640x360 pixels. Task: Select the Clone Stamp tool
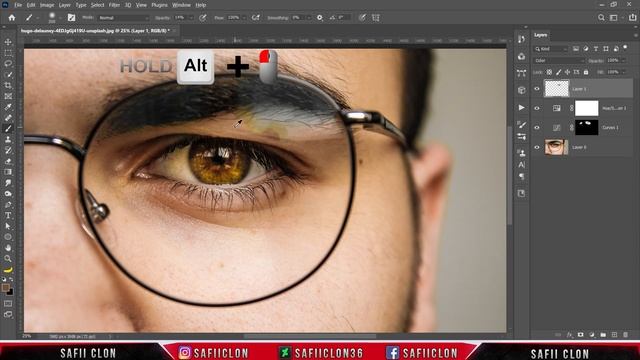[x=8, y=140]
